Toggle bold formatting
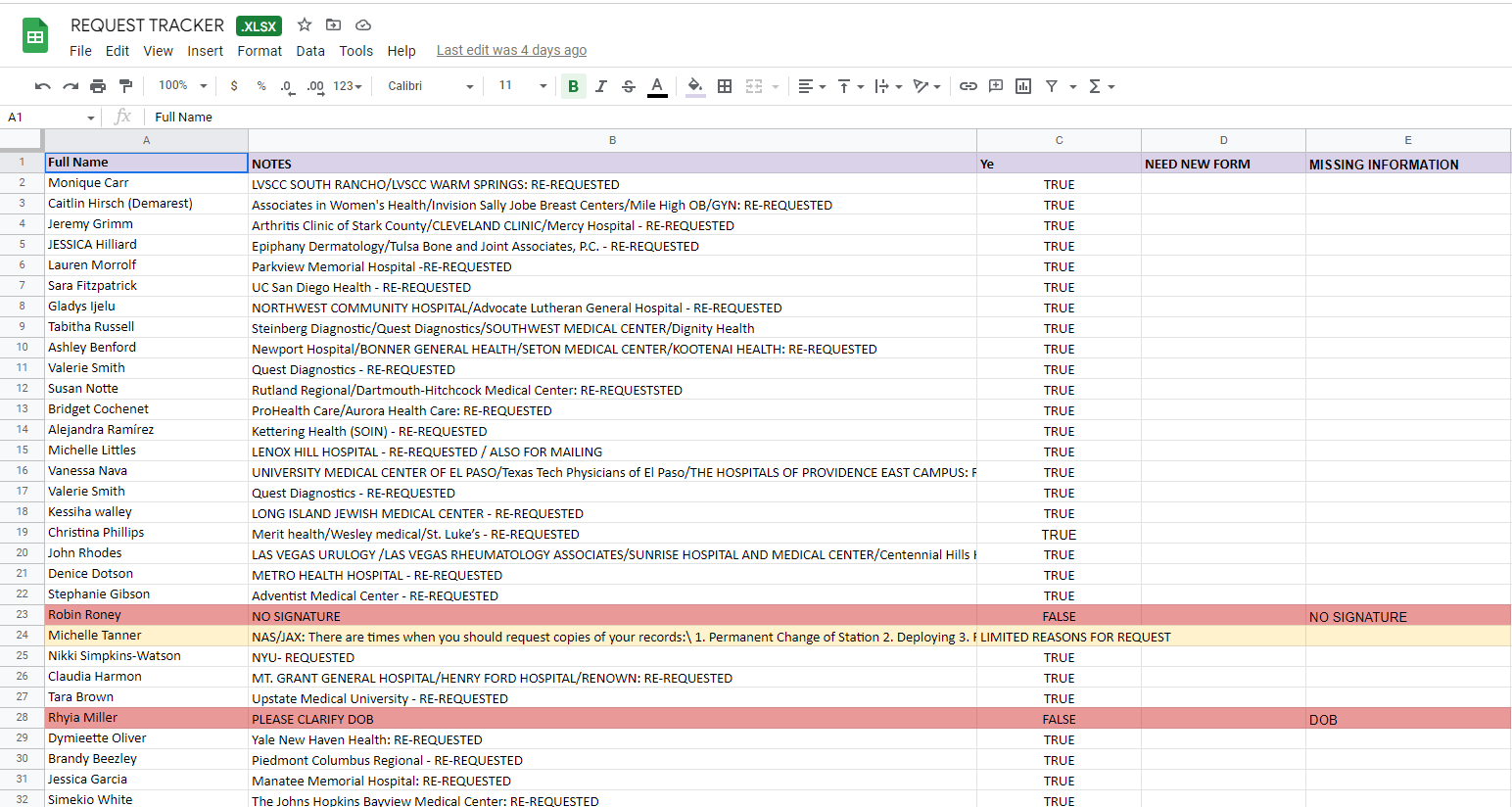Viewport: 1512px width, 807px height. [573, 86]
